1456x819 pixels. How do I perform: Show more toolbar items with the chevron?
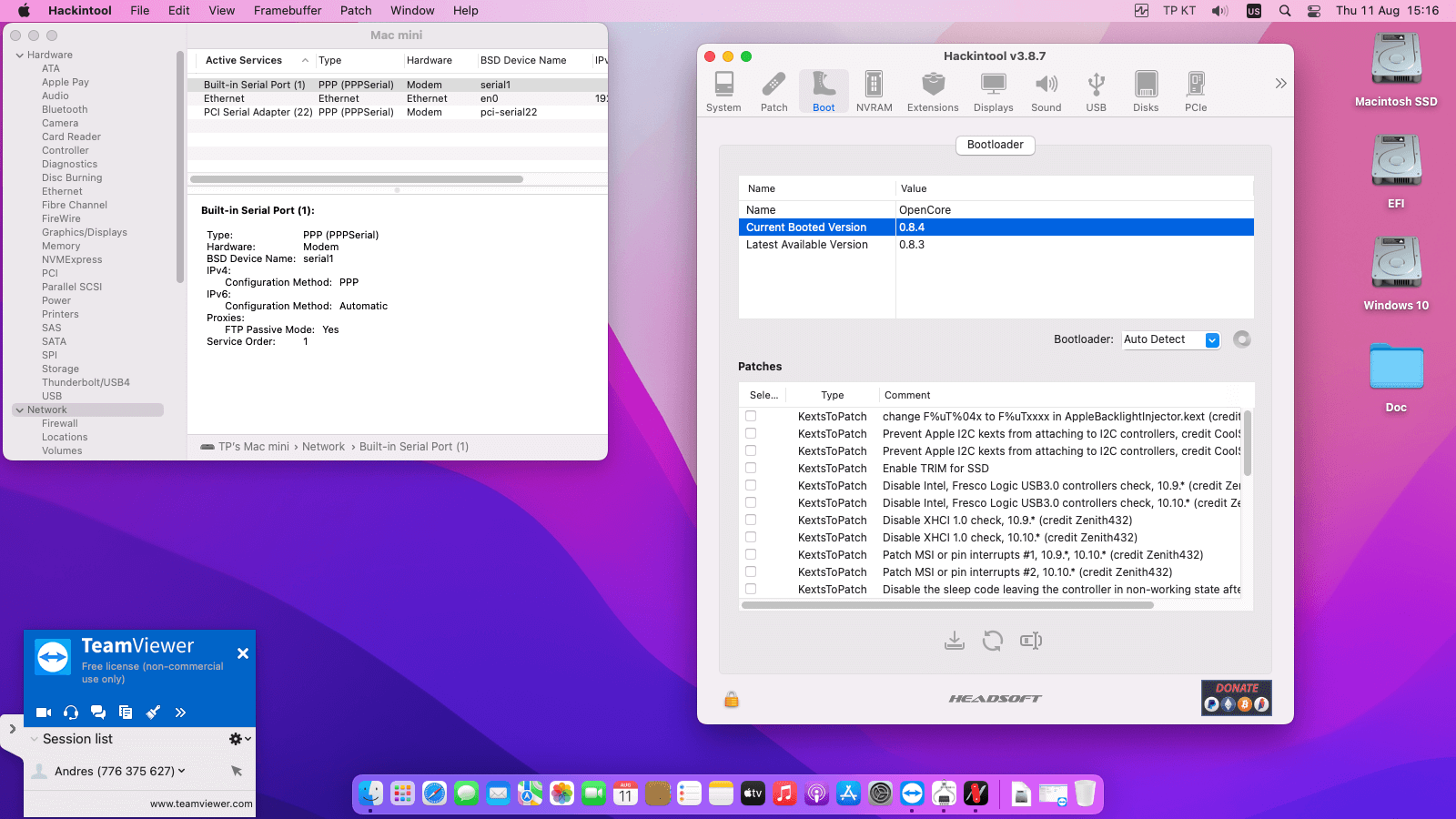(x=1280, y=84)
